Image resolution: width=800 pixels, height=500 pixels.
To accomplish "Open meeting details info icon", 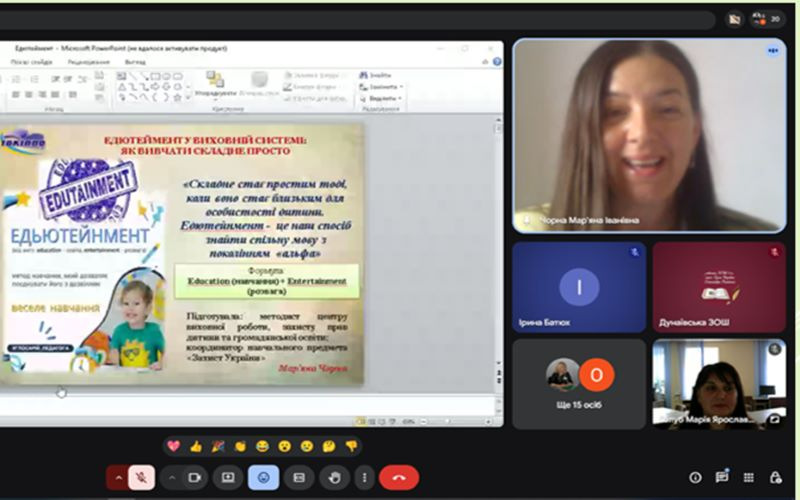I will (x=695, y=478).
